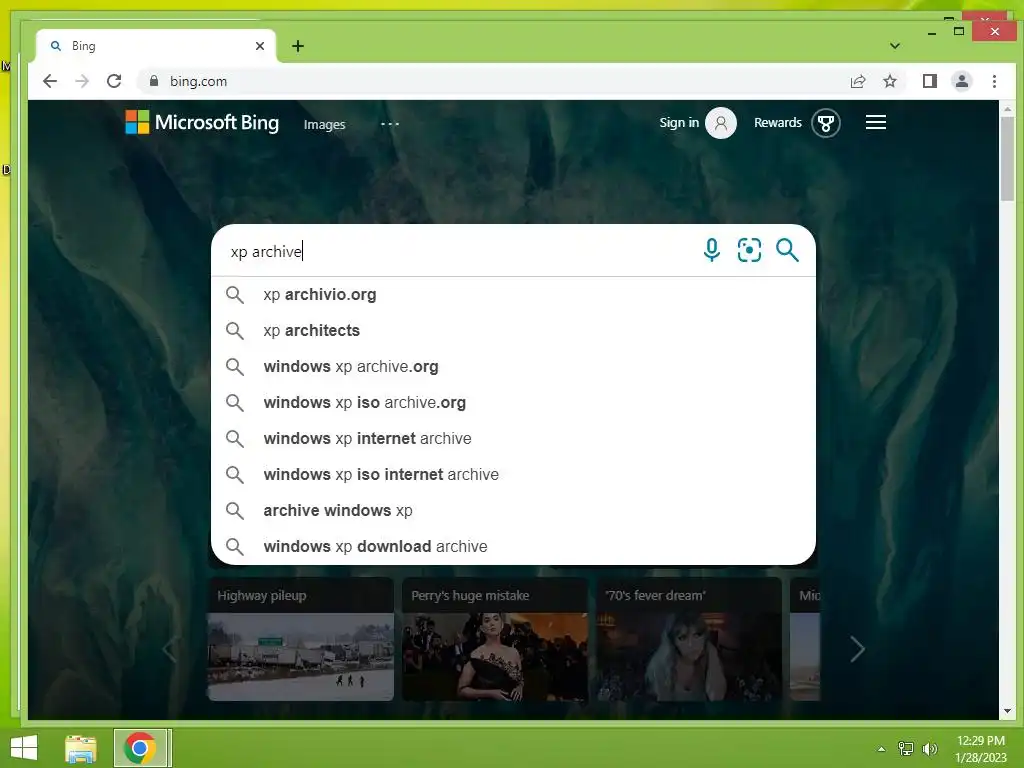Toggle Chrome side panel icon
Viewport: 1024px width, 768px height.
pyautogui.click(x=930, y=81)
